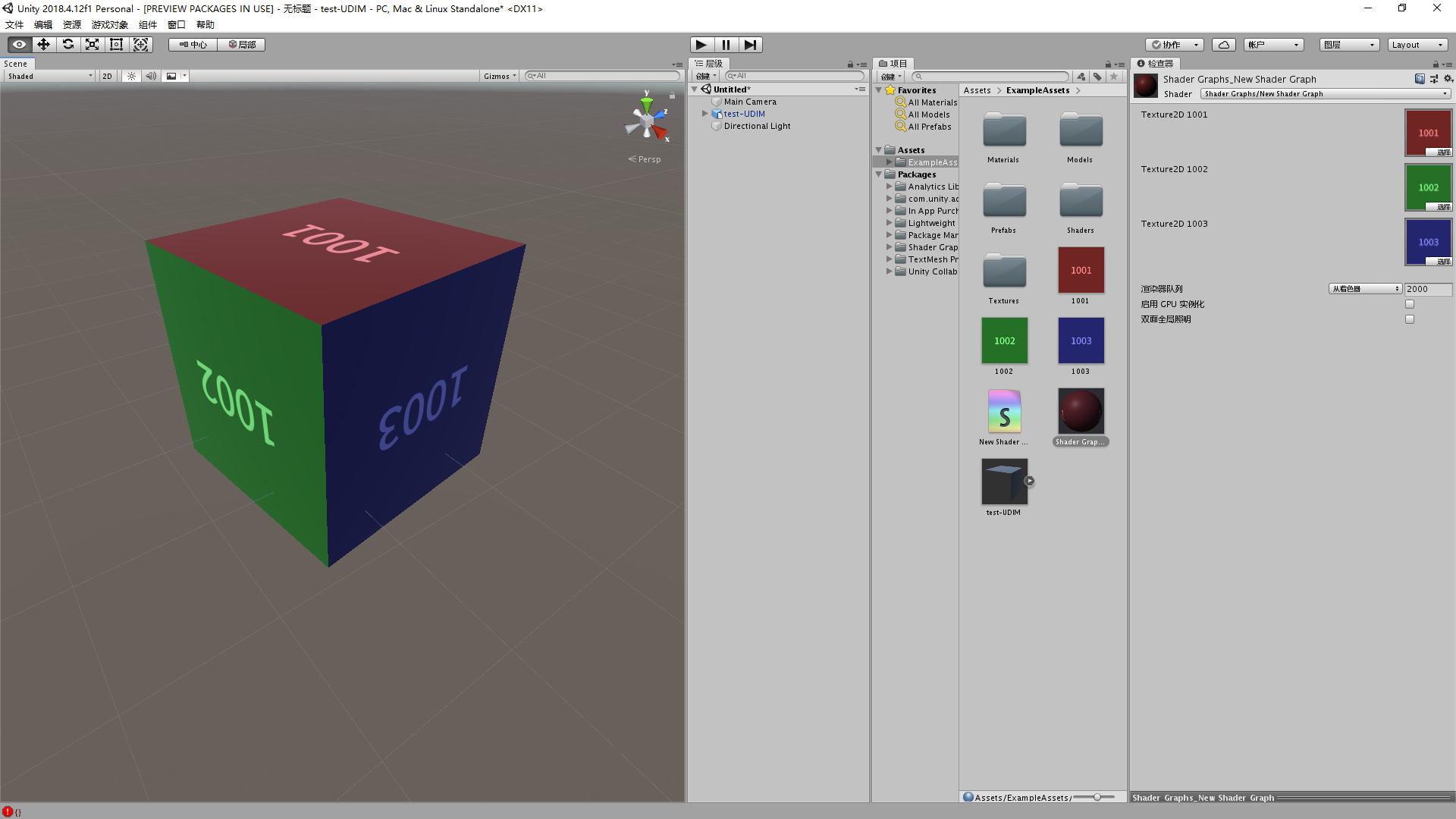The height and width of the screenshot is (819, 1456).
Task: Select the Rotate tool
Action: (68, 45)
